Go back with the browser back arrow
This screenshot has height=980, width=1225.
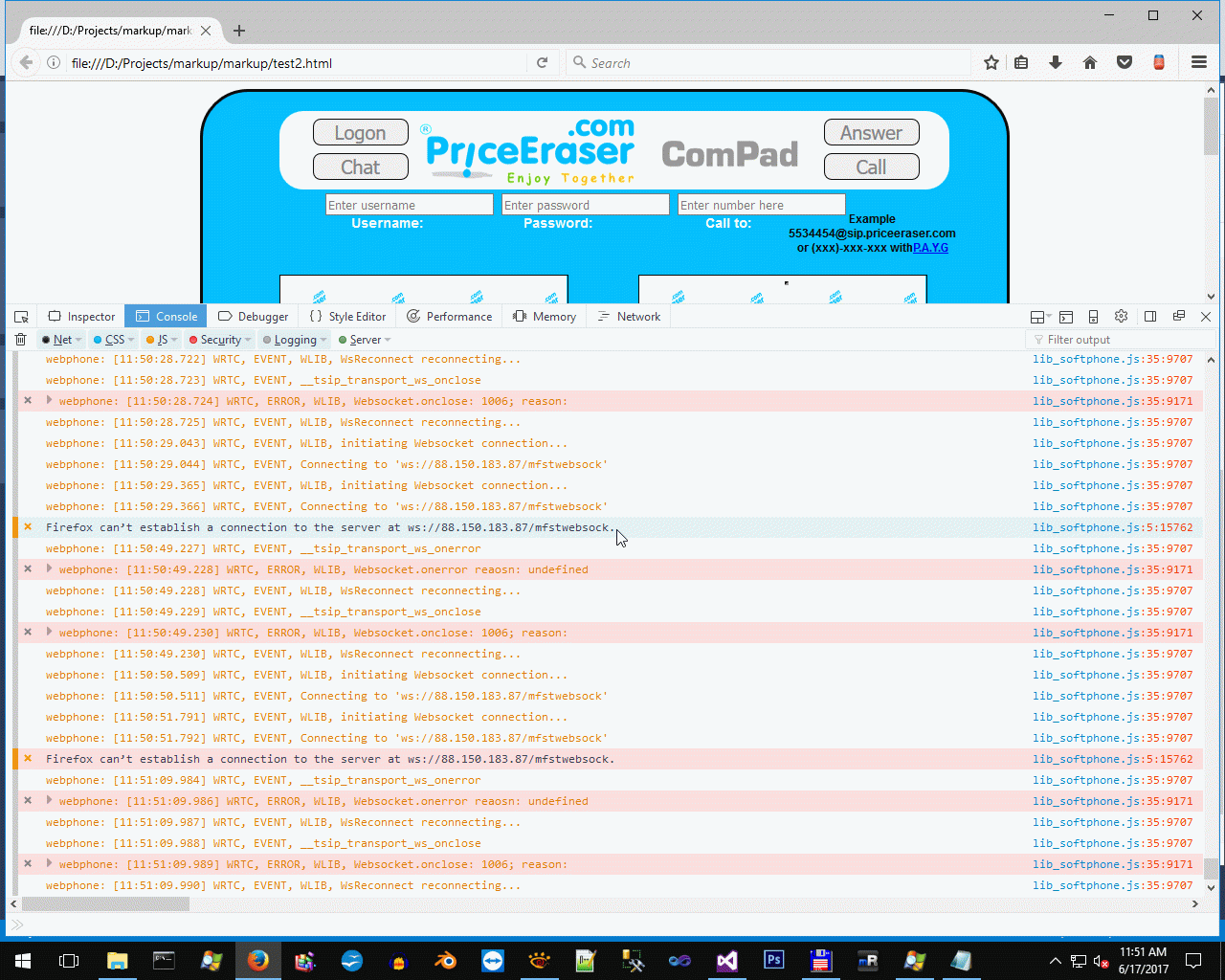[26, 63]
